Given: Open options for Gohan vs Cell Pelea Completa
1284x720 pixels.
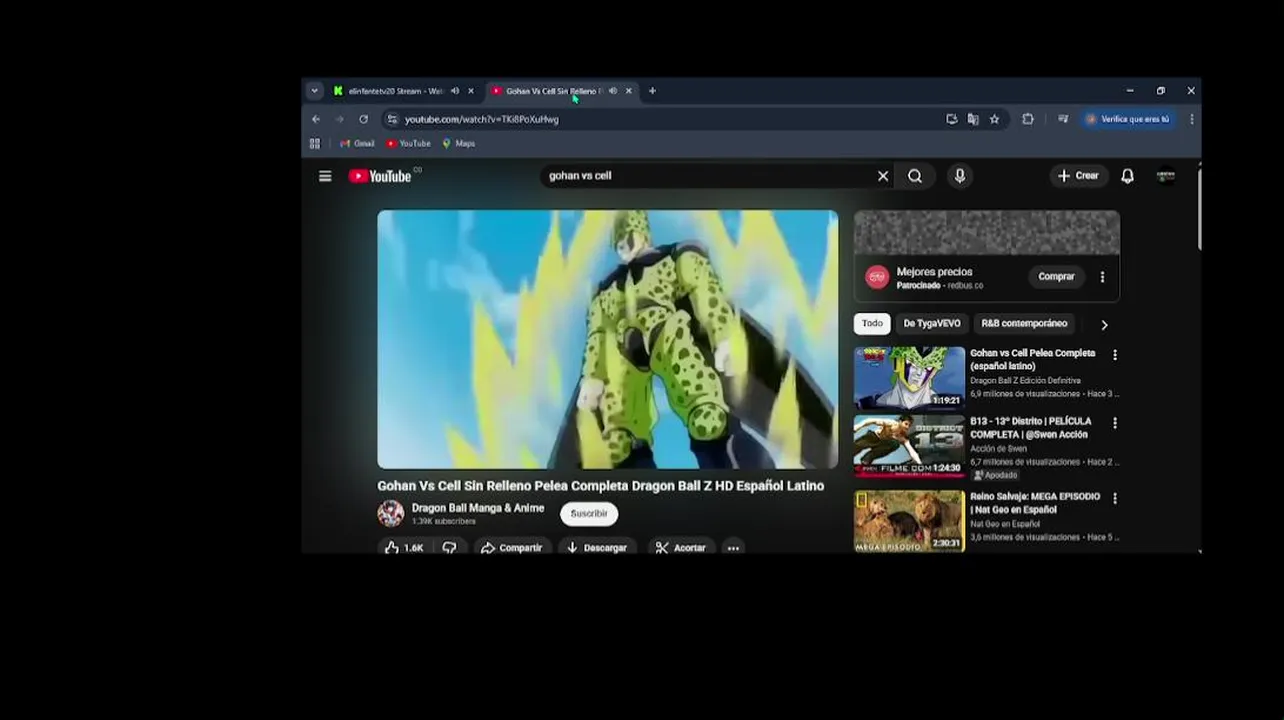Looking at the screenshot, I should tap(1115, 354).
